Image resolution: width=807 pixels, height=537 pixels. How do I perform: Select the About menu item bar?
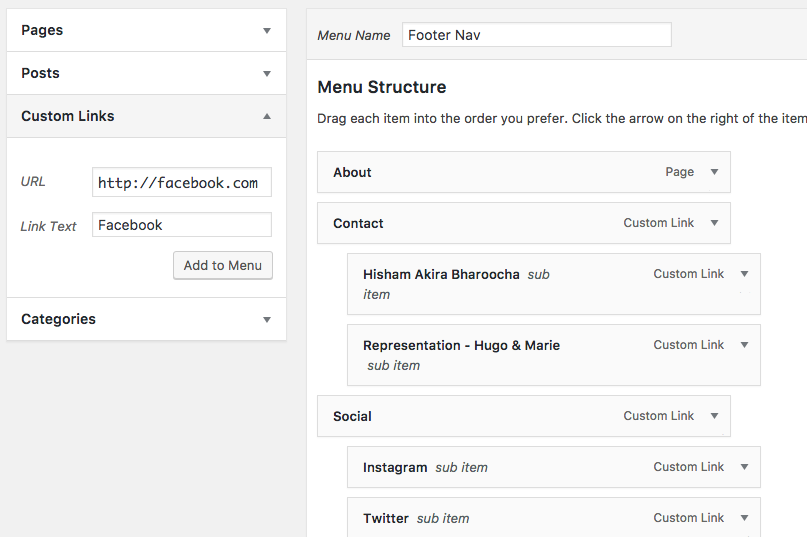pos(524,172)
